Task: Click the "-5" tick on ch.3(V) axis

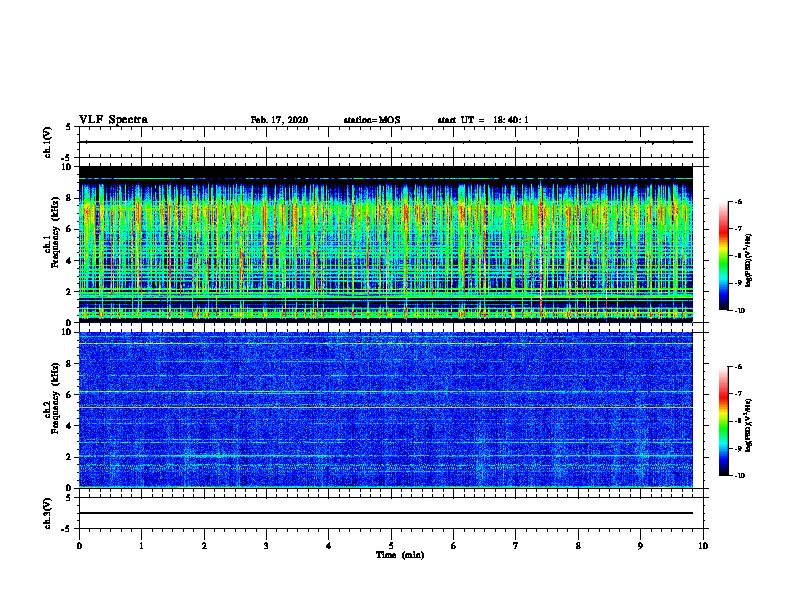Action: 67,529
